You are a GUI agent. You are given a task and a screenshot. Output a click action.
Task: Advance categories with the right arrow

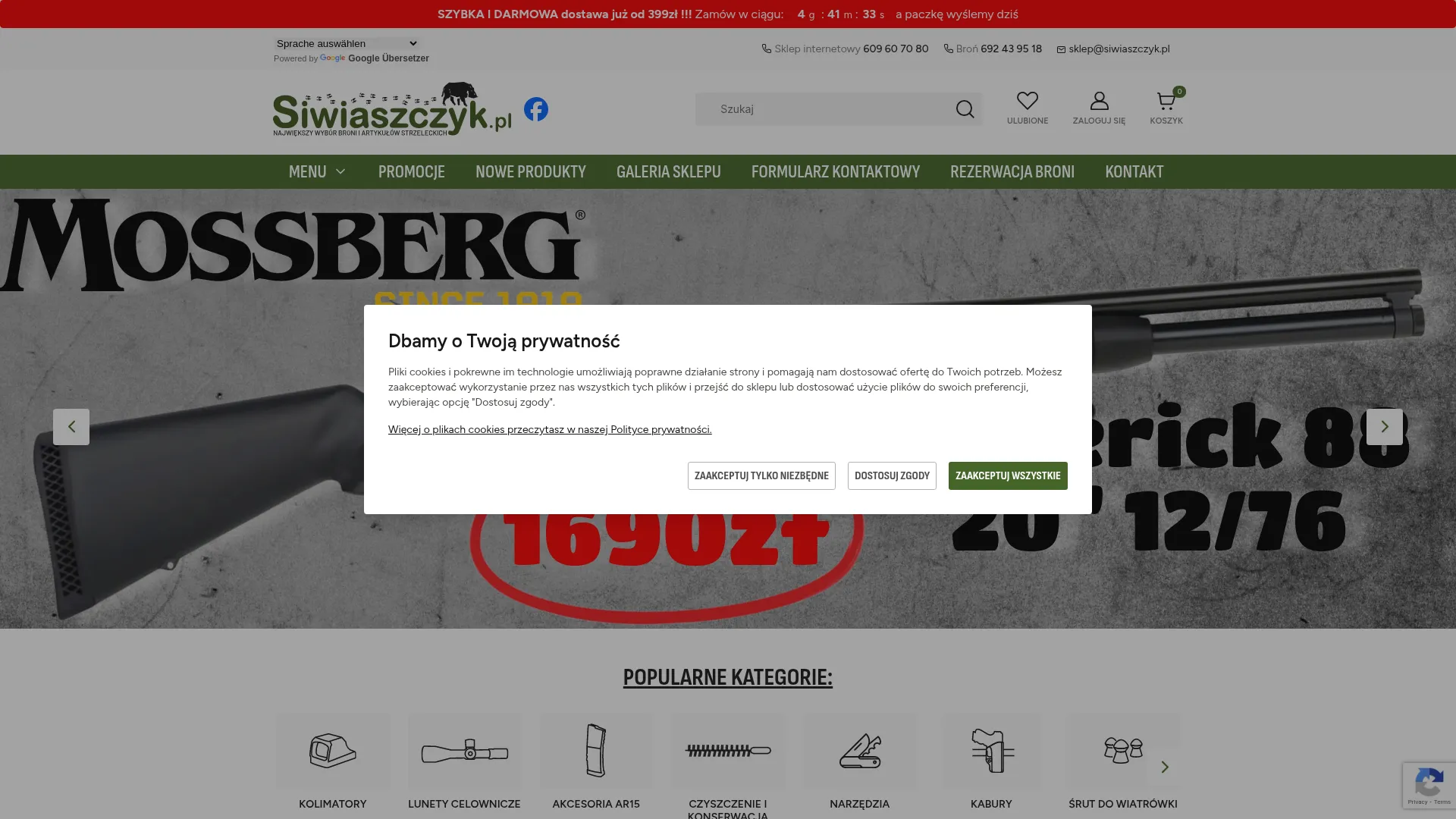1165,767
